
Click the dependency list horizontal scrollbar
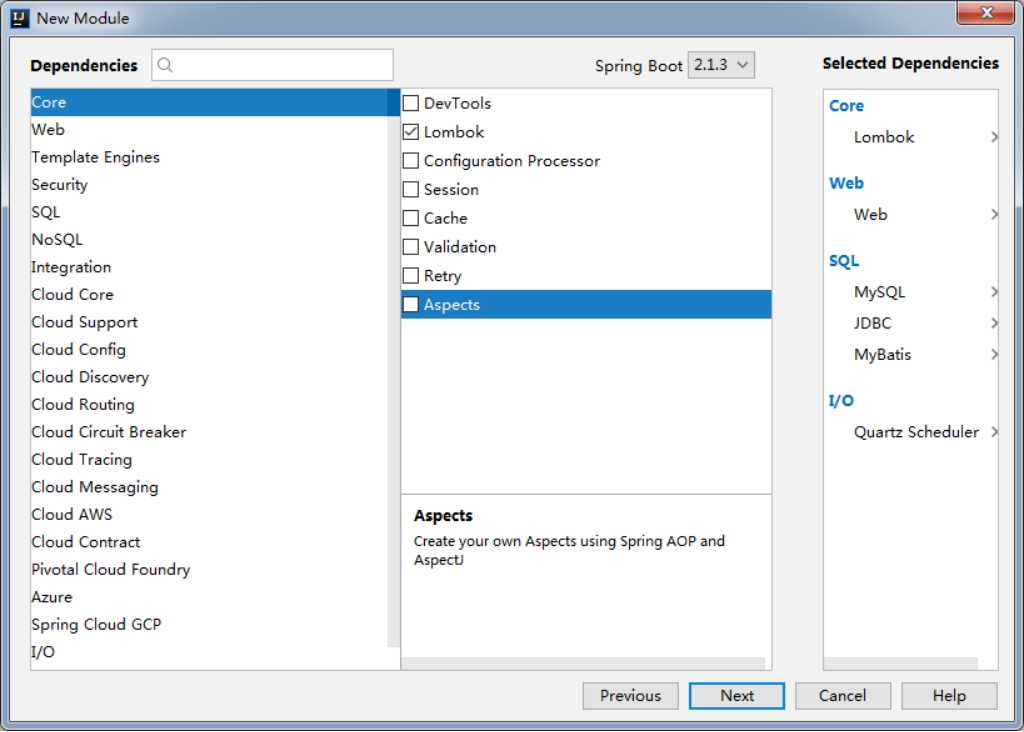pyautogui.click(x=583, y=663)
